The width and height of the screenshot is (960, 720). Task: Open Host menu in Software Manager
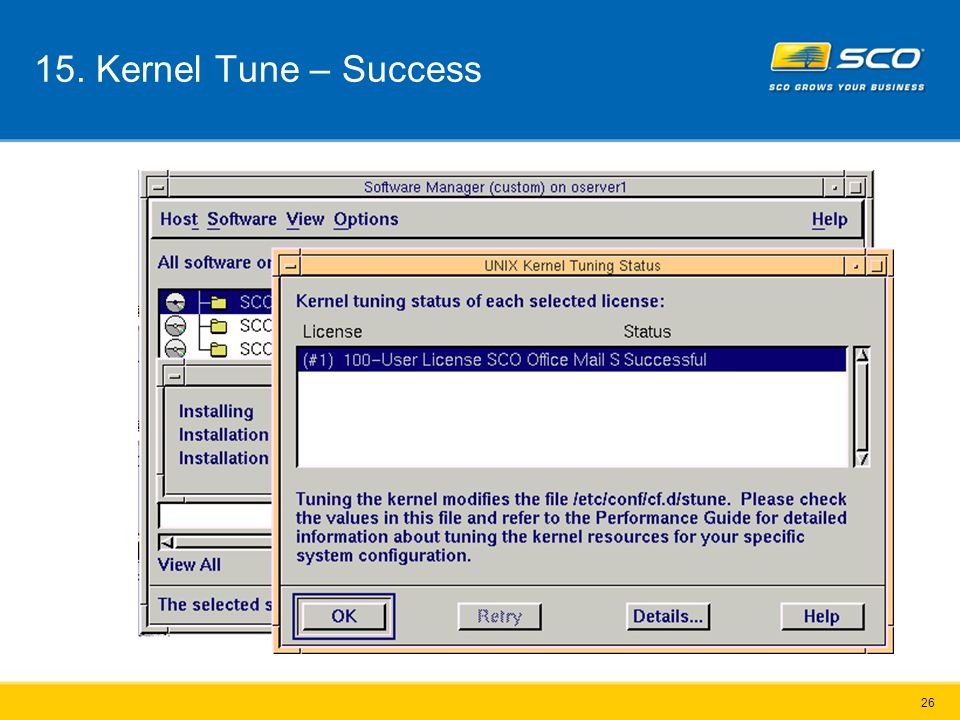coord(179,219)
